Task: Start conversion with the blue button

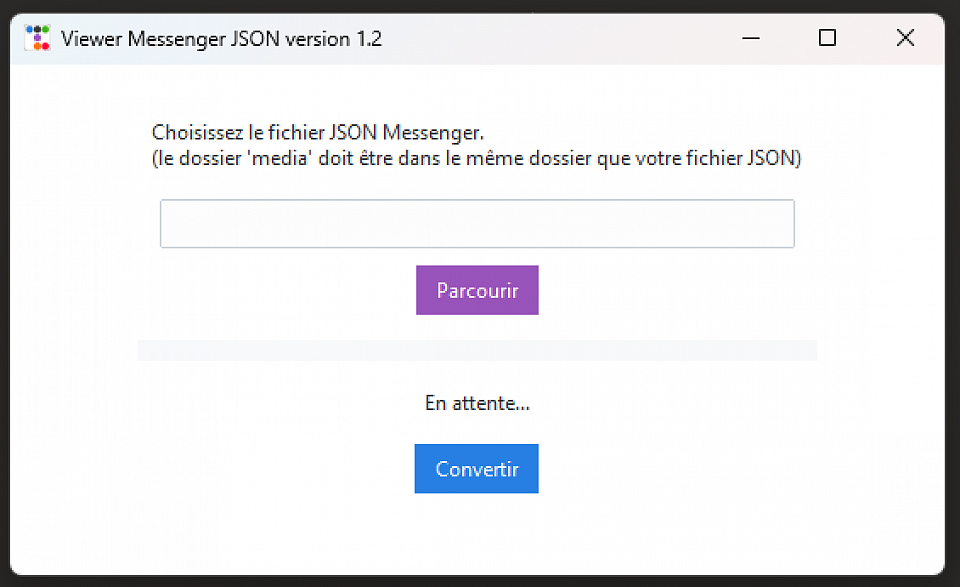Action: click(x=477, y=469)
